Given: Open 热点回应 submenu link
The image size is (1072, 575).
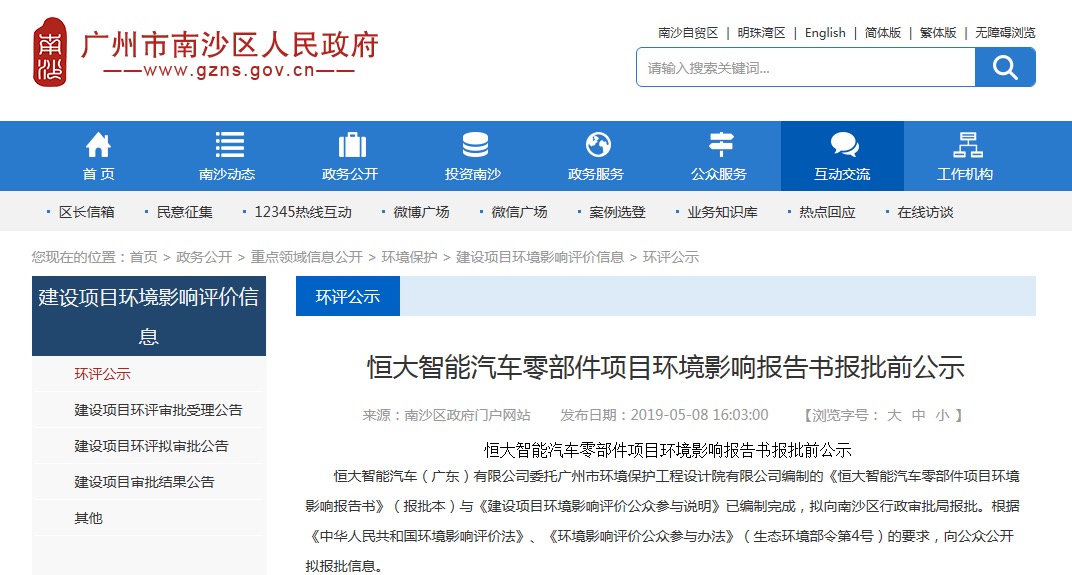Looking at the screenshot, I should pos(827,212).
